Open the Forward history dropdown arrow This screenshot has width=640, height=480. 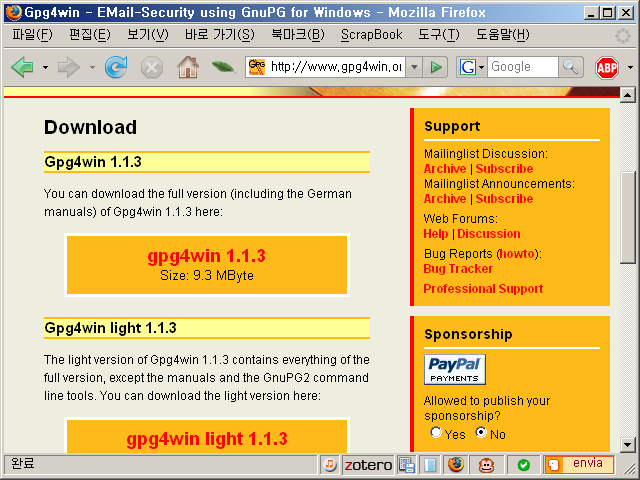(x=92, y=67)
